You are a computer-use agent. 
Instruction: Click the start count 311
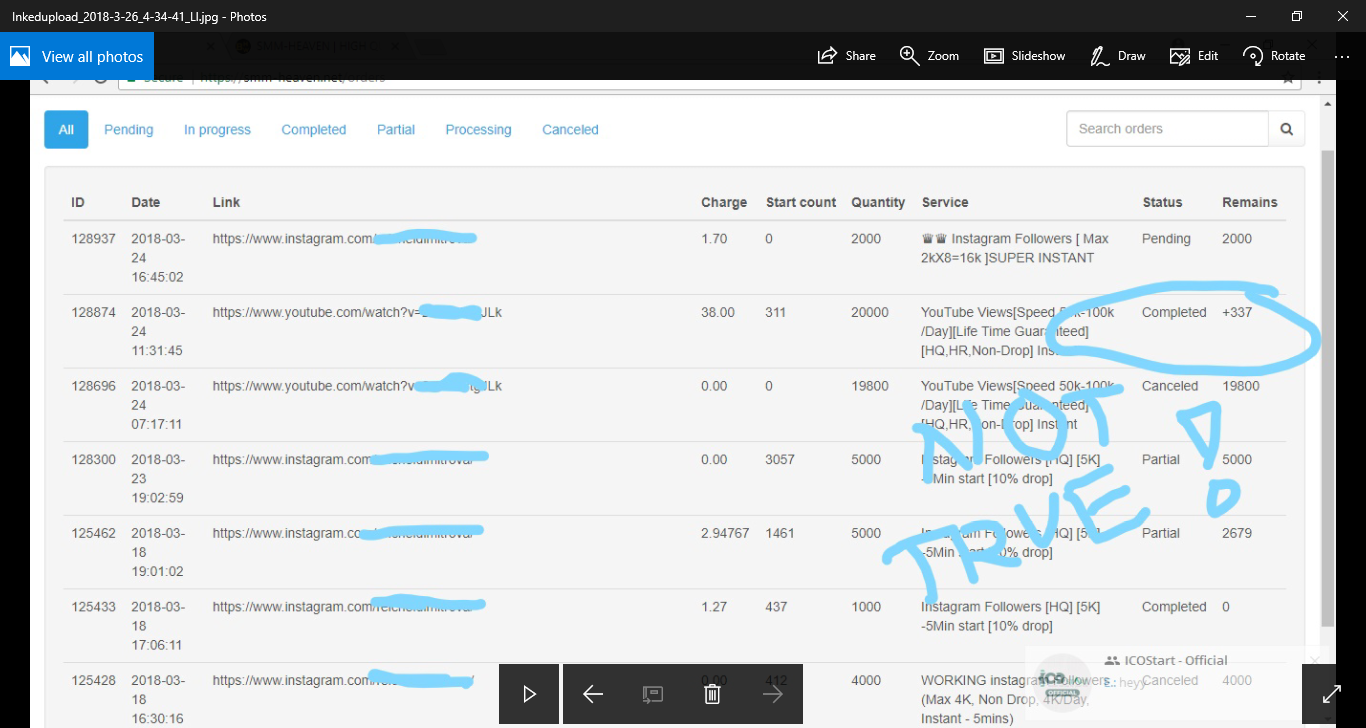[x=777, y=313]
